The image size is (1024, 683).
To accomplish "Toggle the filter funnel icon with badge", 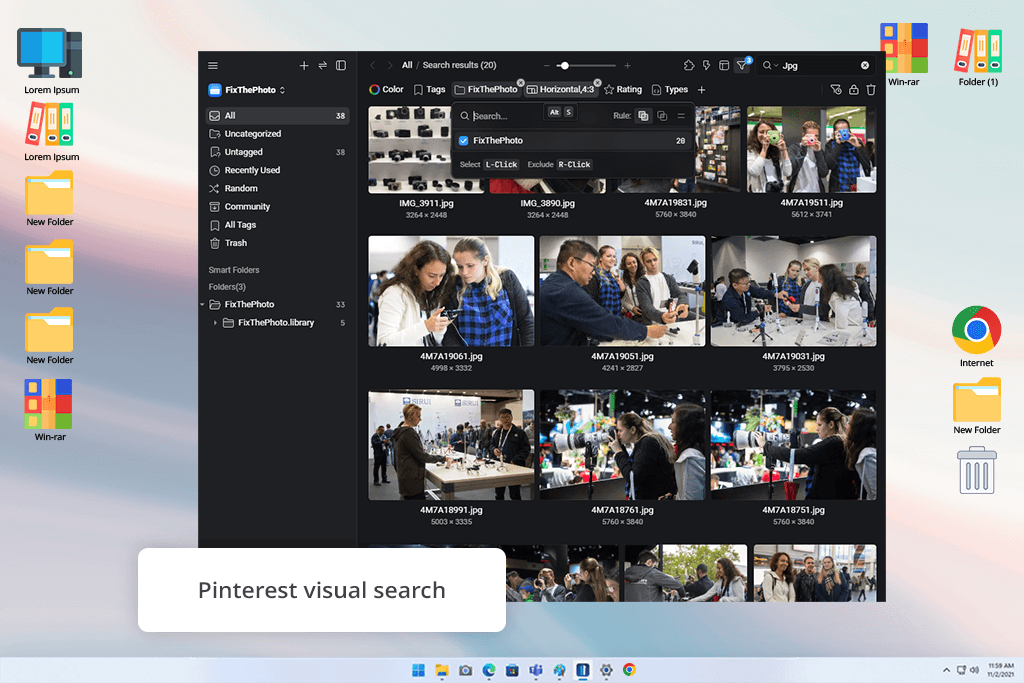I will [743, 65].
